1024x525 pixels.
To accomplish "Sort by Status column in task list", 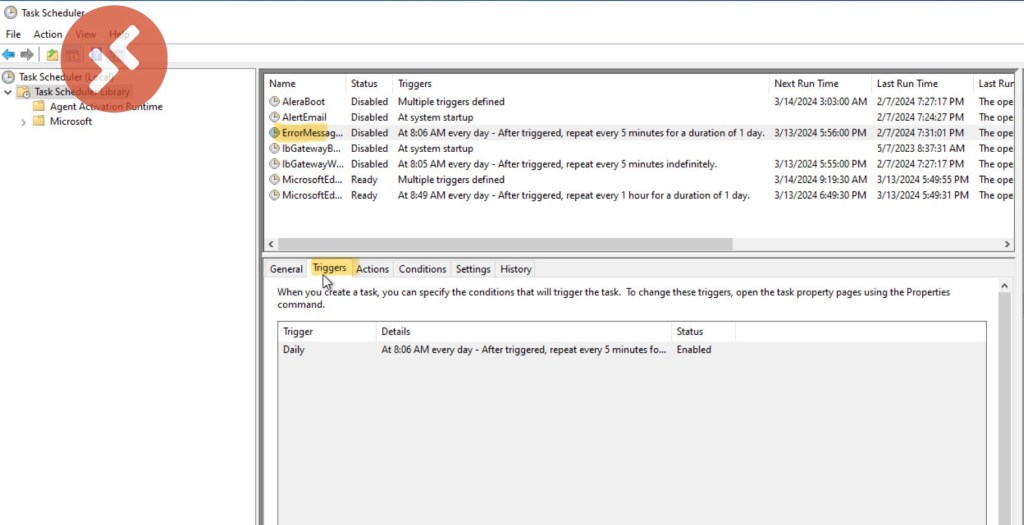I will (369, 84).
